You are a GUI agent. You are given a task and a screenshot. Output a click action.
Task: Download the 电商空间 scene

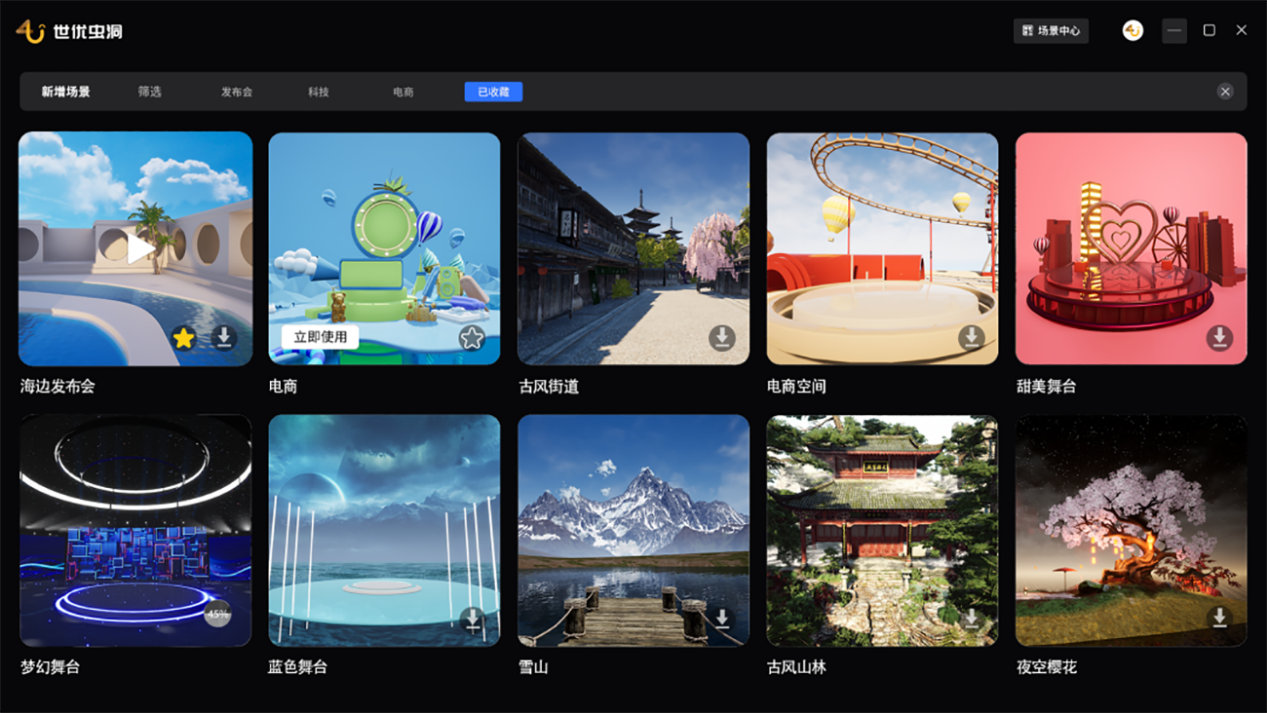(x=971, y=338)
